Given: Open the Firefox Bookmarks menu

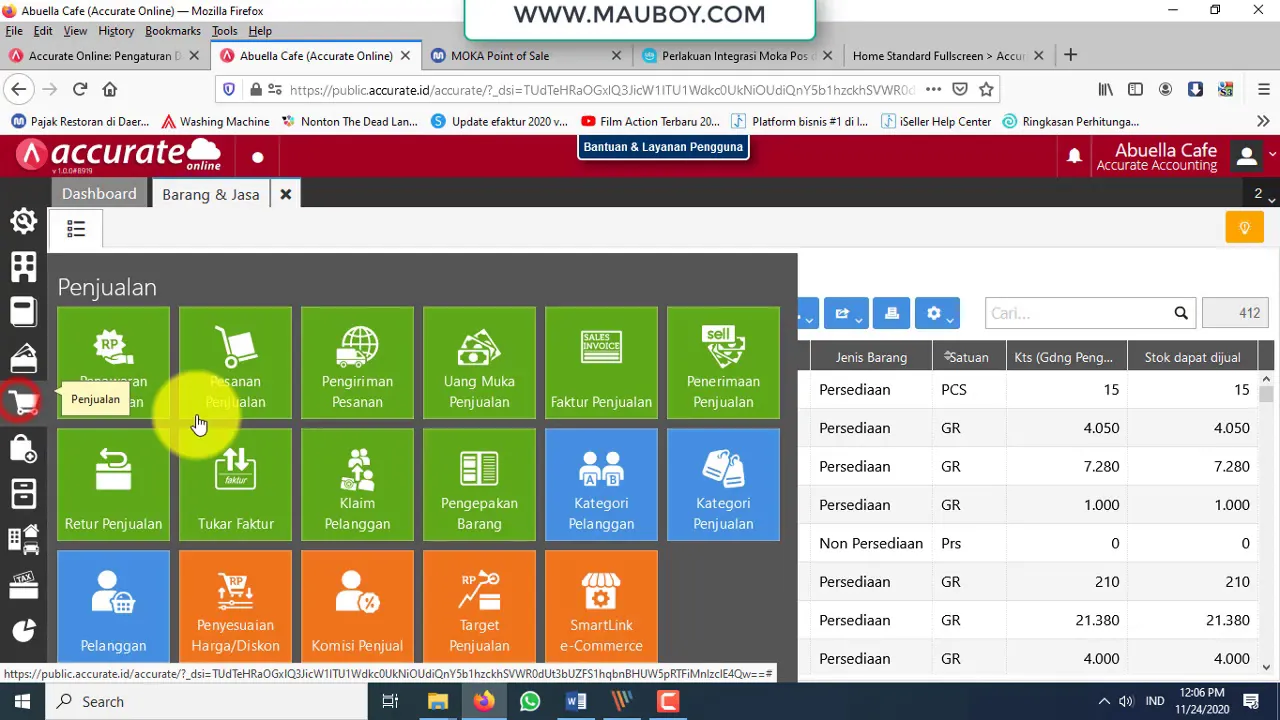Looking at the screenshot, I should 173,31.
